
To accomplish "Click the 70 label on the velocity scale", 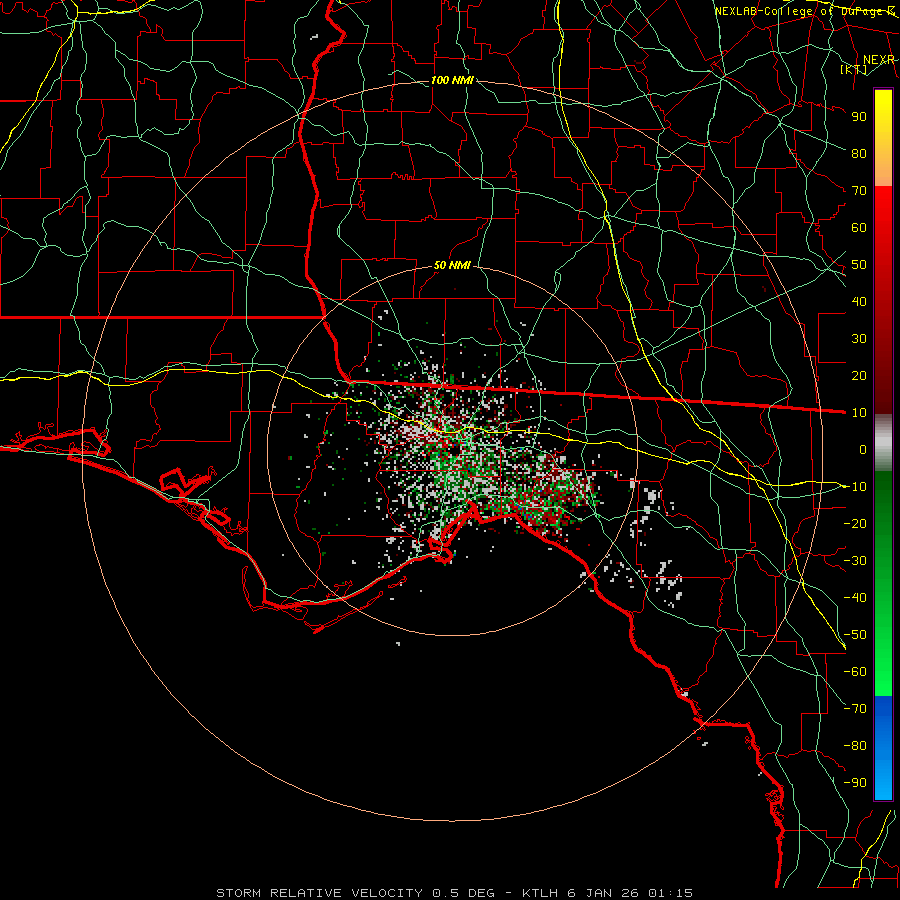I will pos(859,191).
